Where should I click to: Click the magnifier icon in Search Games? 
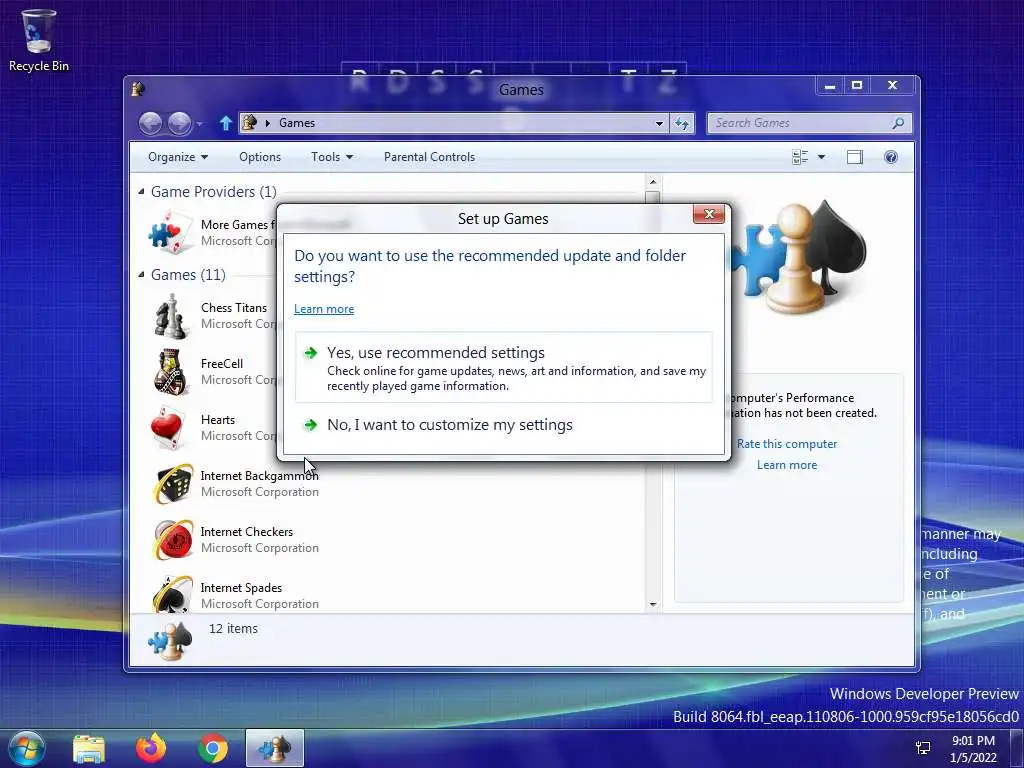[x=898, y=123]
